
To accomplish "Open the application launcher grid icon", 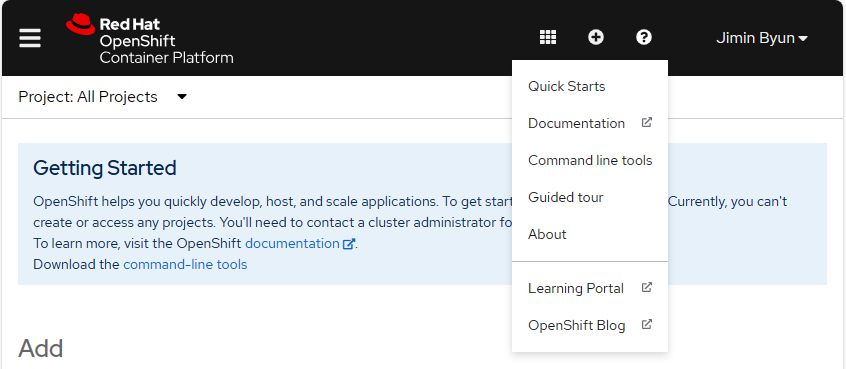I will [x=548, y=37].
